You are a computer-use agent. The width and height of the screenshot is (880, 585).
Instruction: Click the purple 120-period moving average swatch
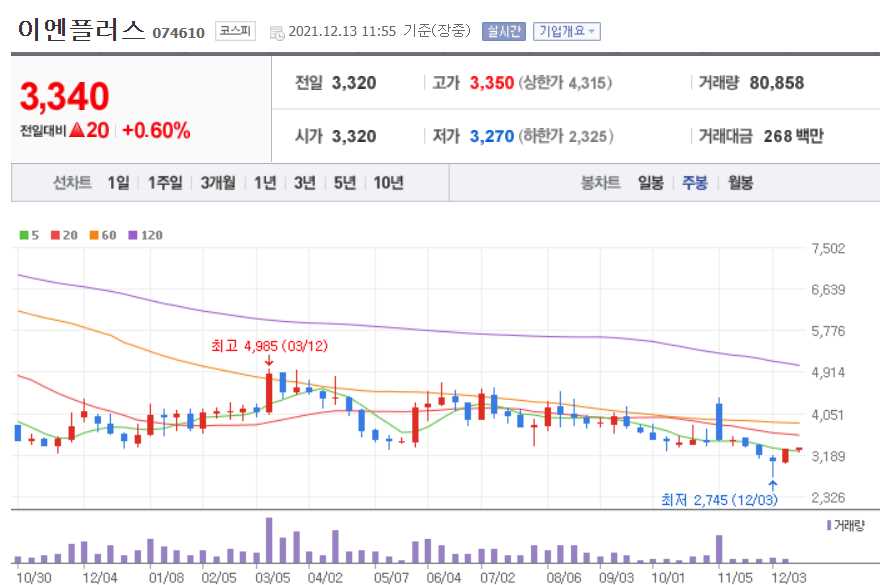(132, 235)
